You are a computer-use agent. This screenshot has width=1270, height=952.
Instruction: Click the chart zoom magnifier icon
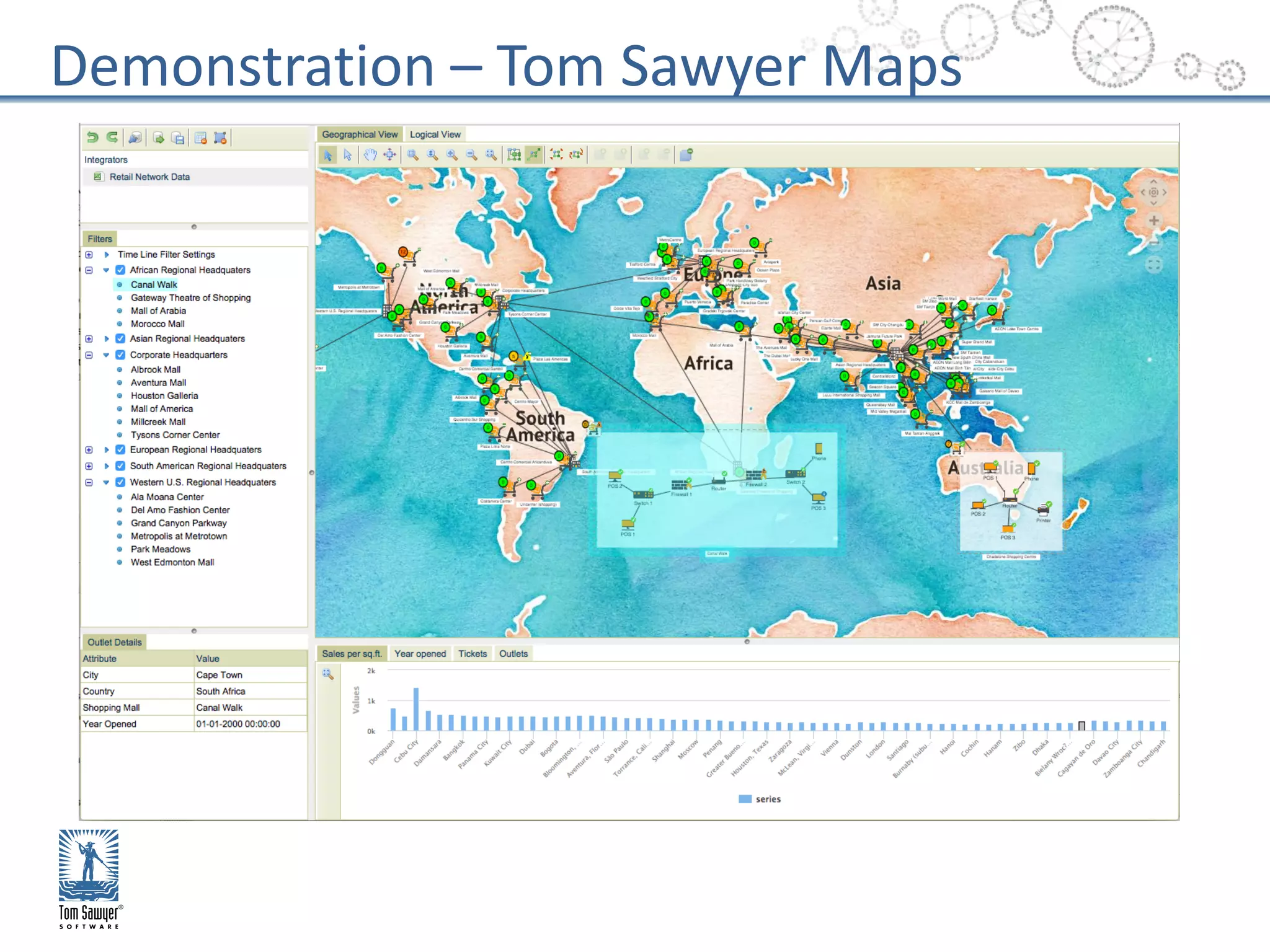coord(328,674)
